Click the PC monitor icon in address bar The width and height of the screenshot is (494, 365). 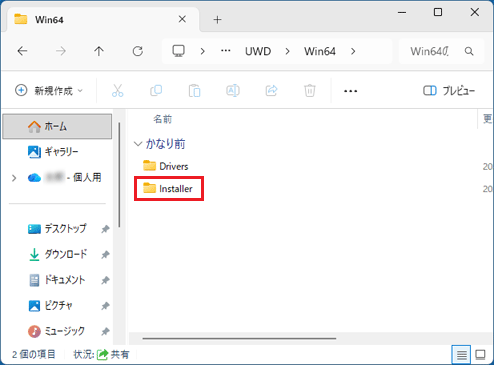[x=178, y=51]
